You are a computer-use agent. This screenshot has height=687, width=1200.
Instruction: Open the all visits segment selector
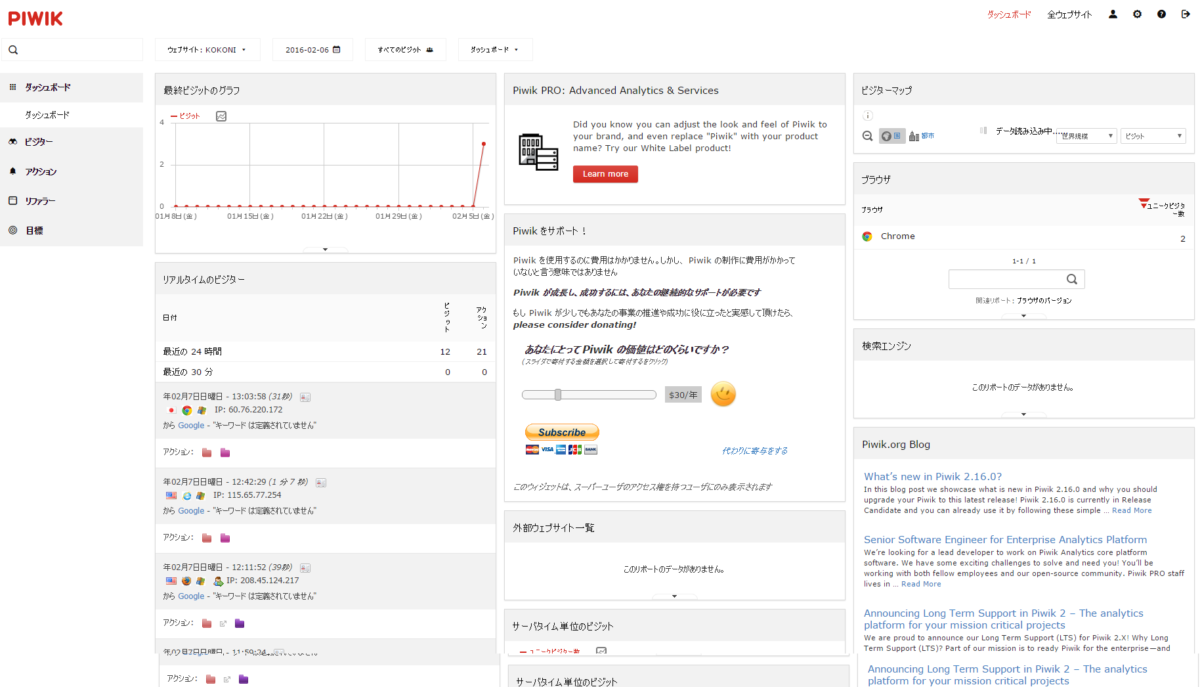click(405, 50)
